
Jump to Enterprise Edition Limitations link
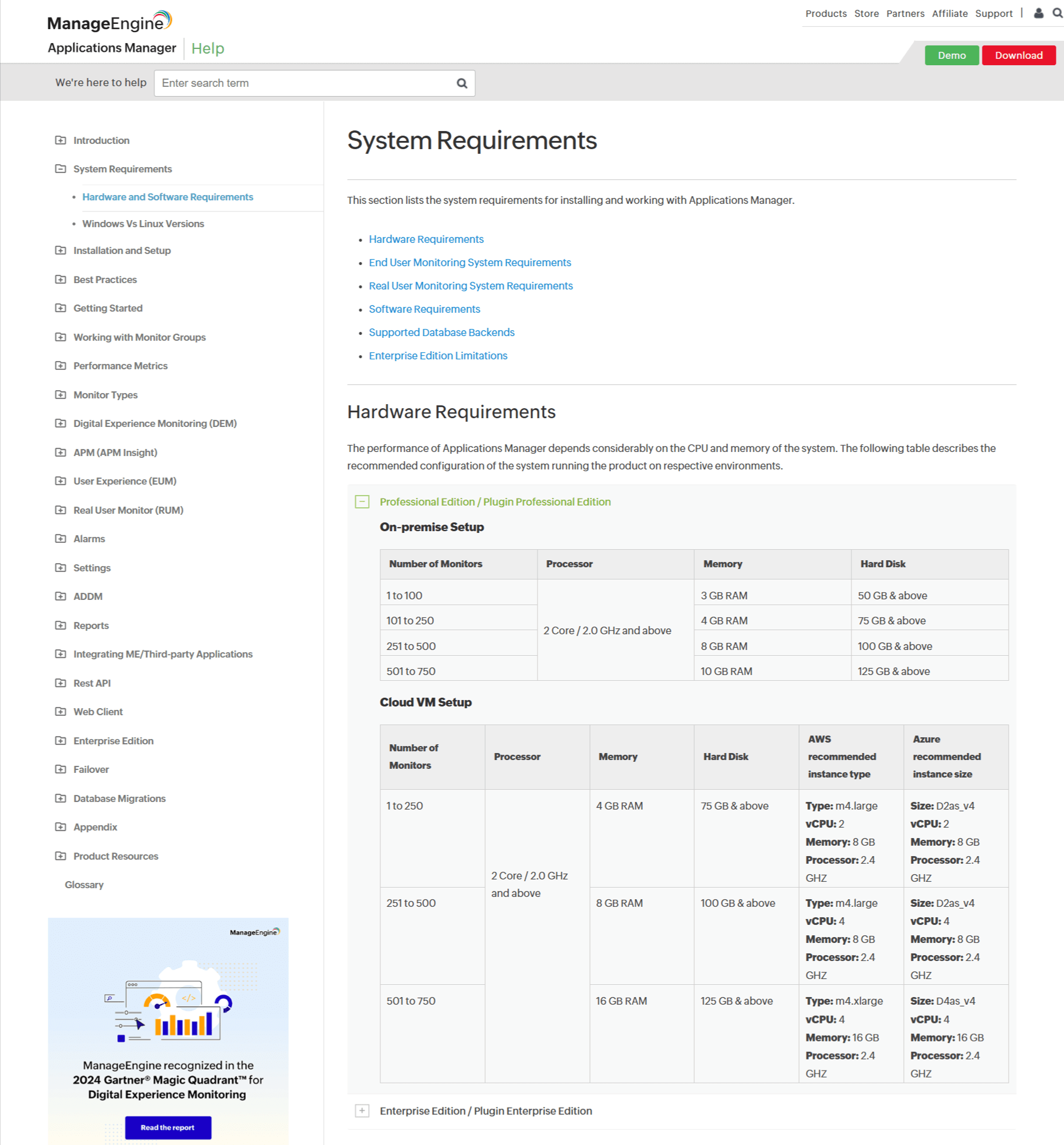pyautogui.click(x=438, y=356)
